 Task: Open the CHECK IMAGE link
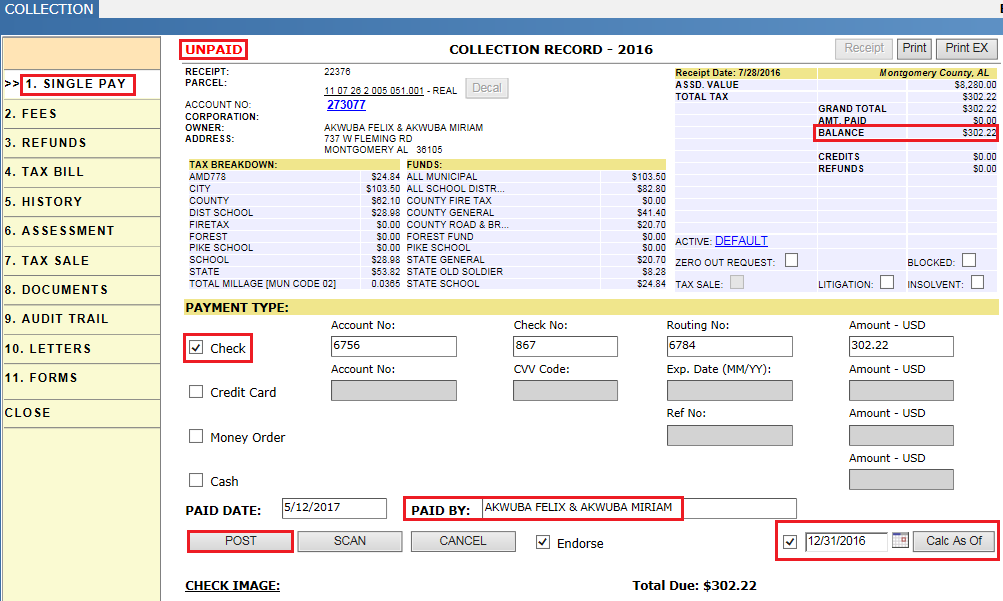232,586
